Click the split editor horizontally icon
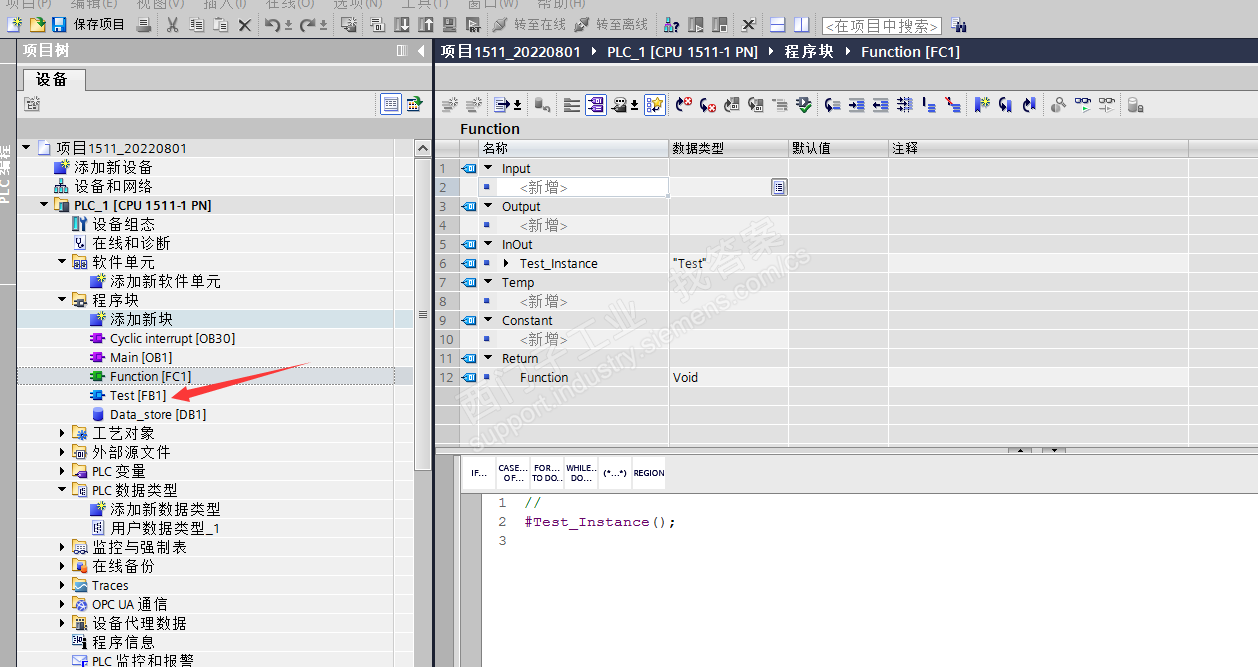Image resolution: width=1258 pixels, height=667 pixels. point(778,24)
